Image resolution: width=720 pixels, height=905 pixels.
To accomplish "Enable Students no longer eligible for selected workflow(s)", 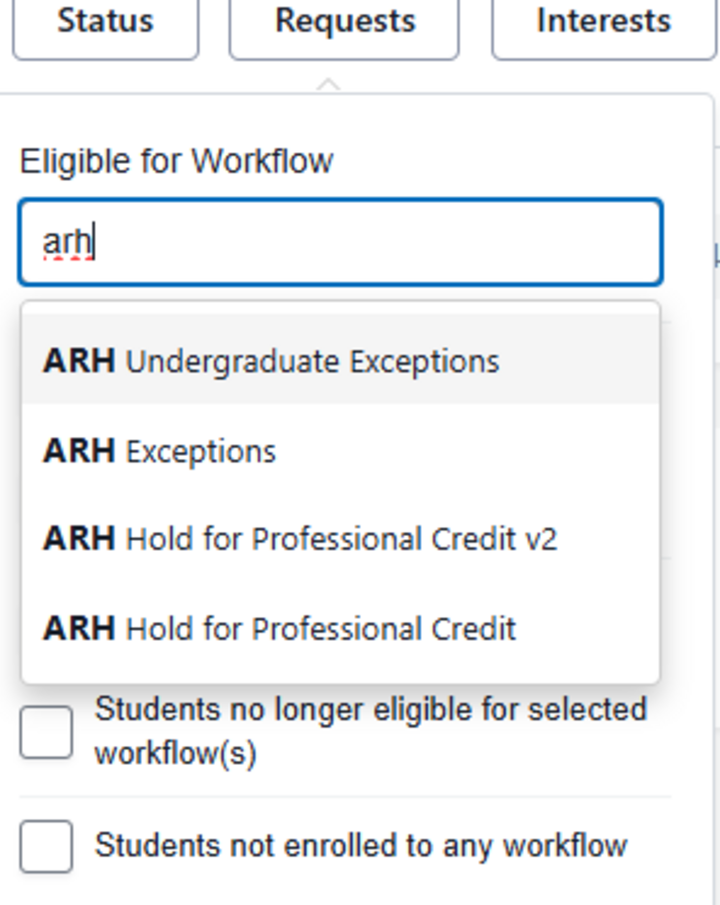I will (47, 733).
